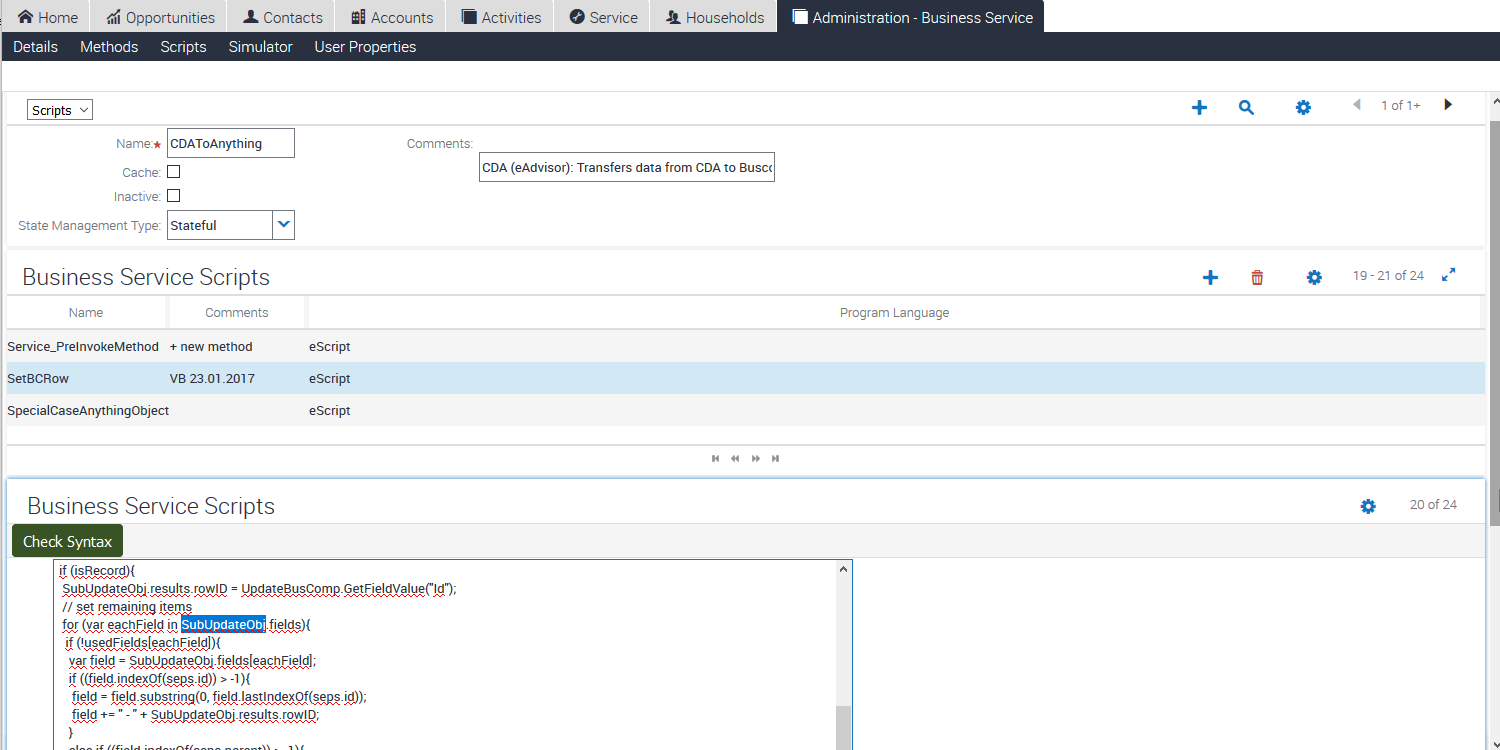Switch to the Opportunities tab

click(160, 17)
